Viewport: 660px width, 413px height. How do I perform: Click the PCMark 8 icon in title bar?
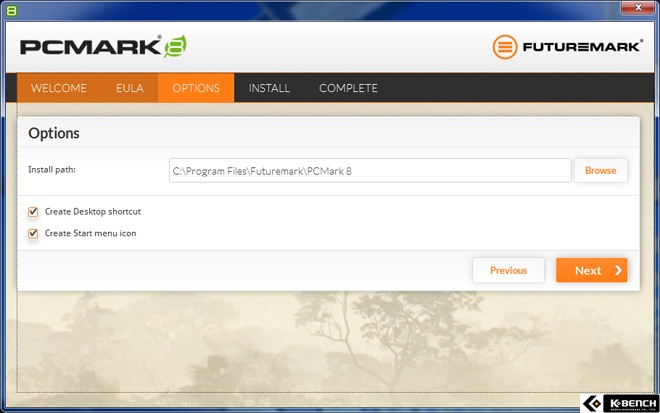pyautogui.click(x=11, y=11)
